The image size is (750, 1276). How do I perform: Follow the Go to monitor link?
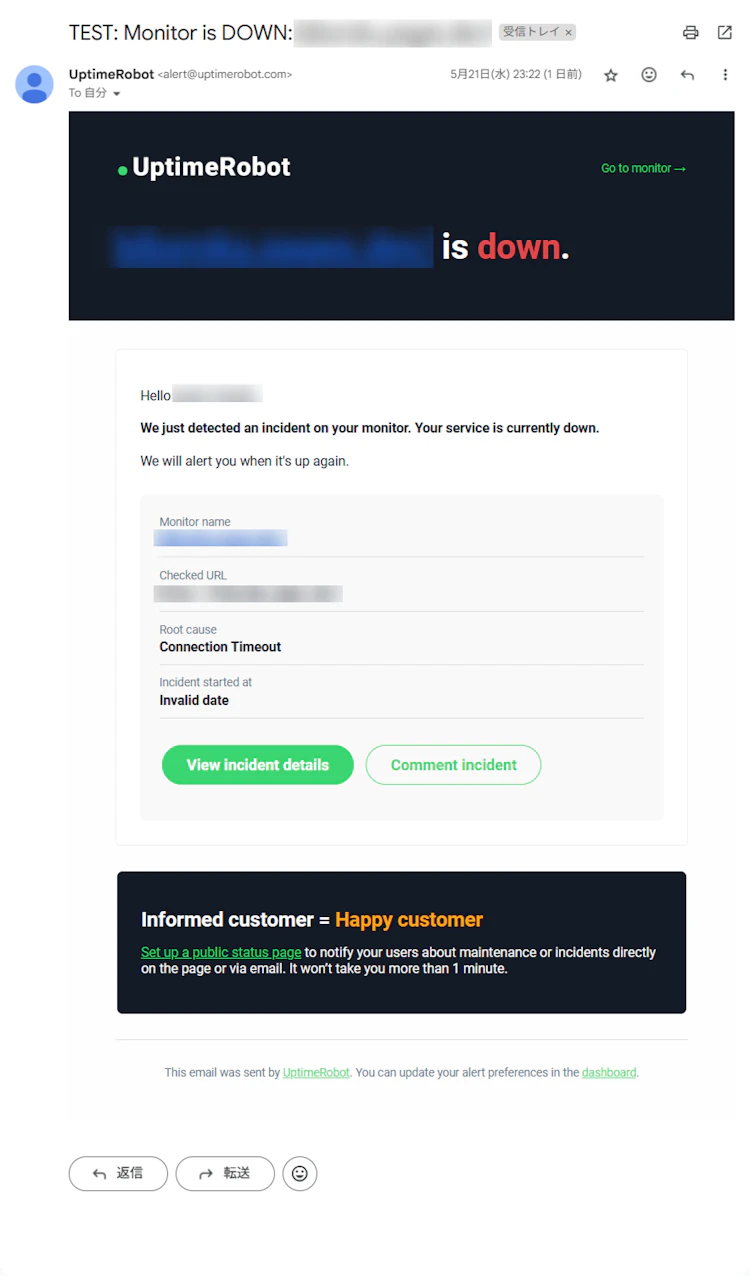click(643, 168)
